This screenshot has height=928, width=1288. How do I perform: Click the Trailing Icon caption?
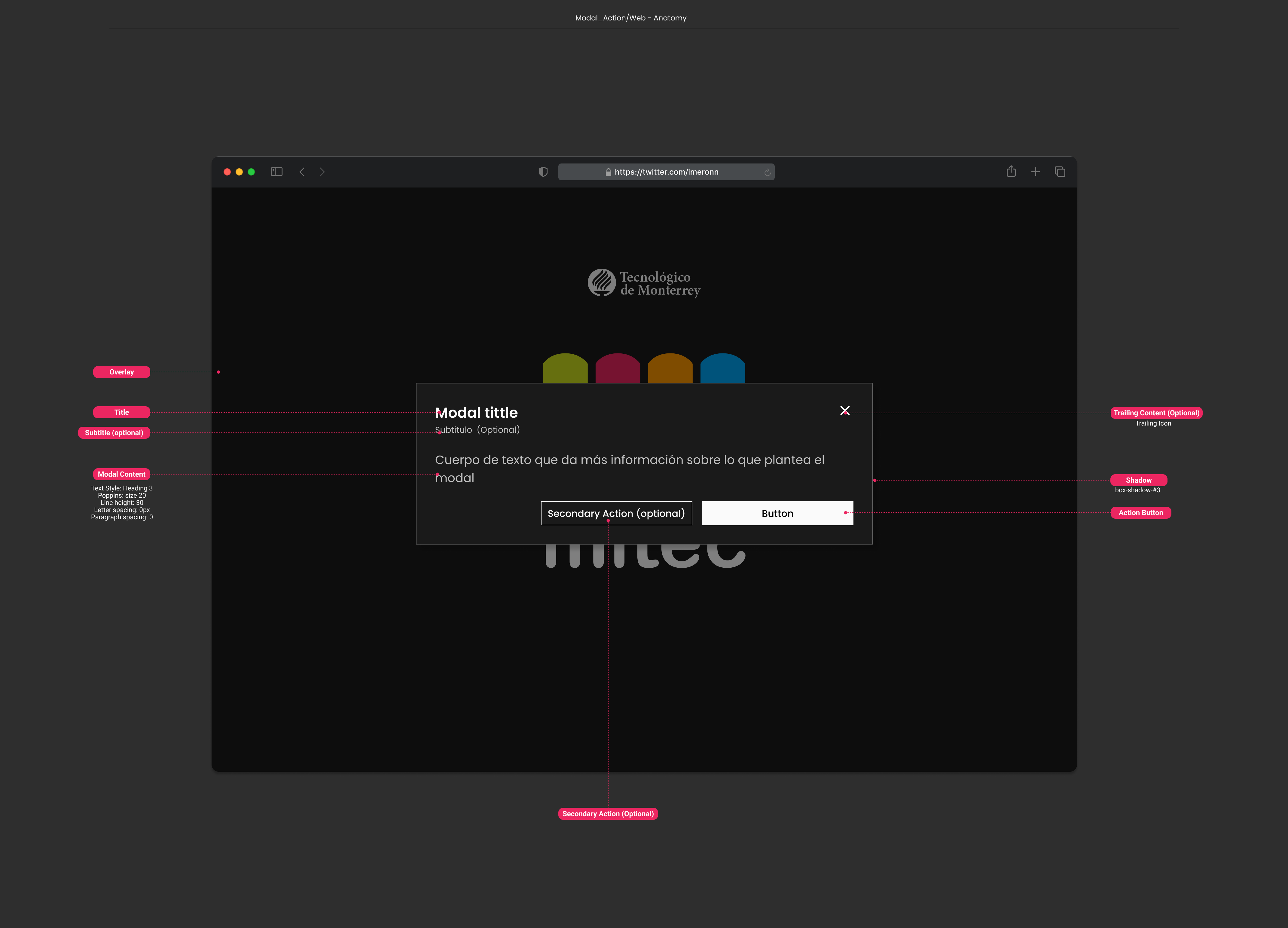(x=1153, y=424)
